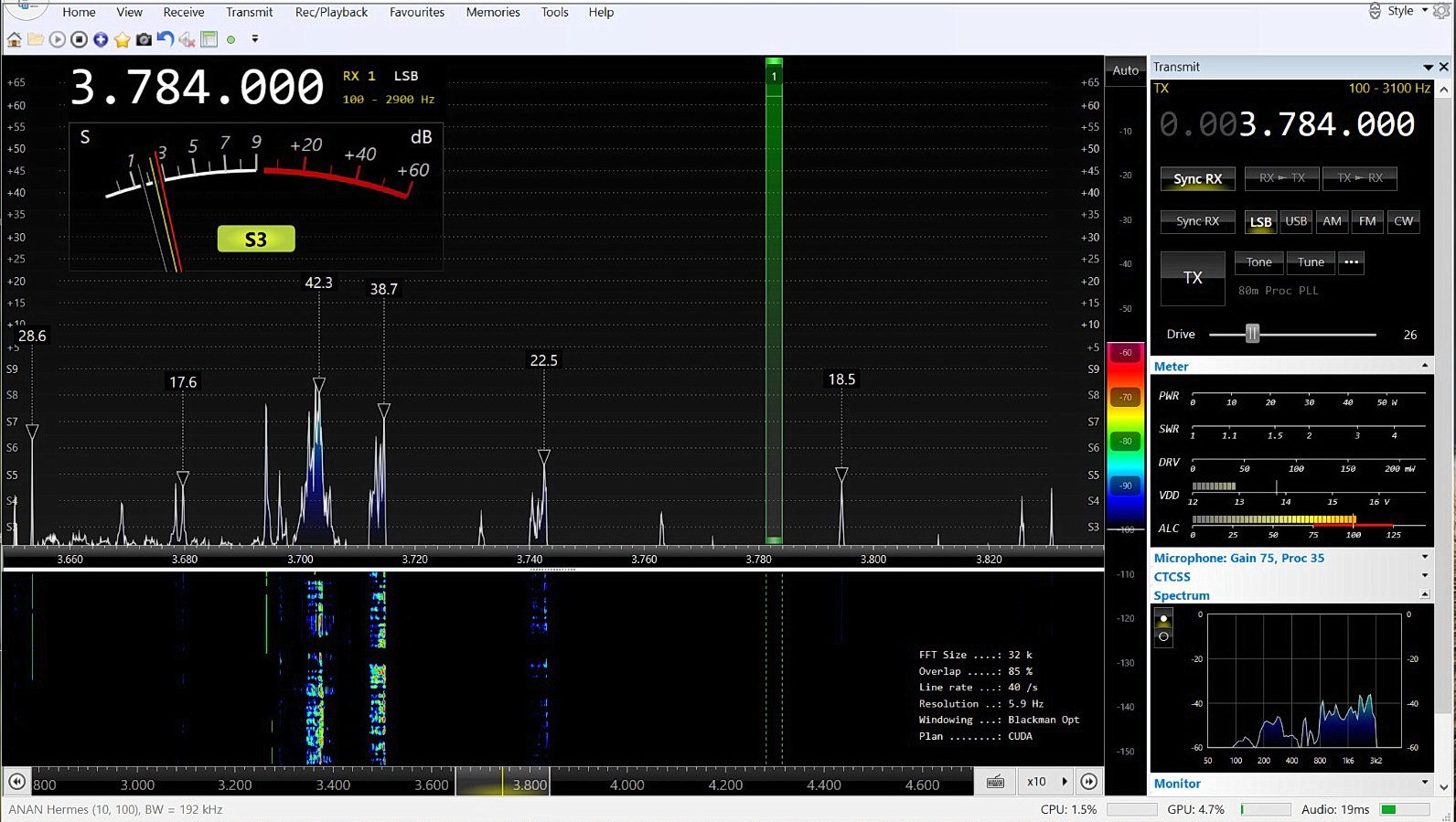
Task: Collapse the Spectrum section
Action: click(1424, 595)
